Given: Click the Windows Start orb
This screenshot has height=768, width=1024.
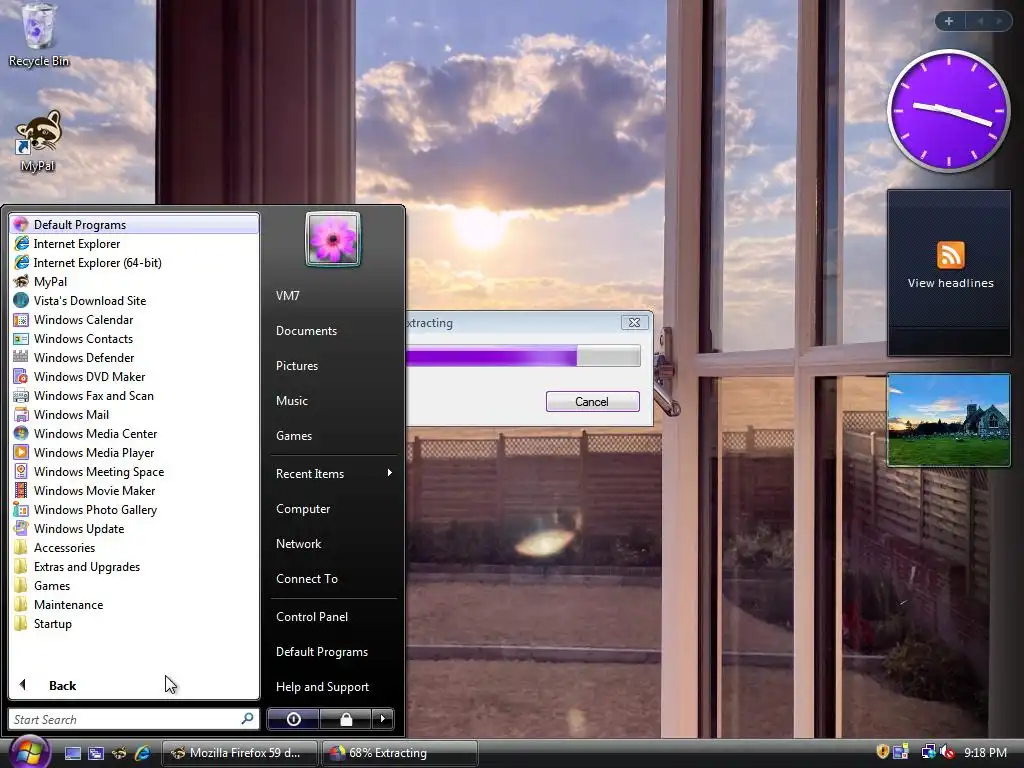Looking at the screenshot, I should pos(29,752).
